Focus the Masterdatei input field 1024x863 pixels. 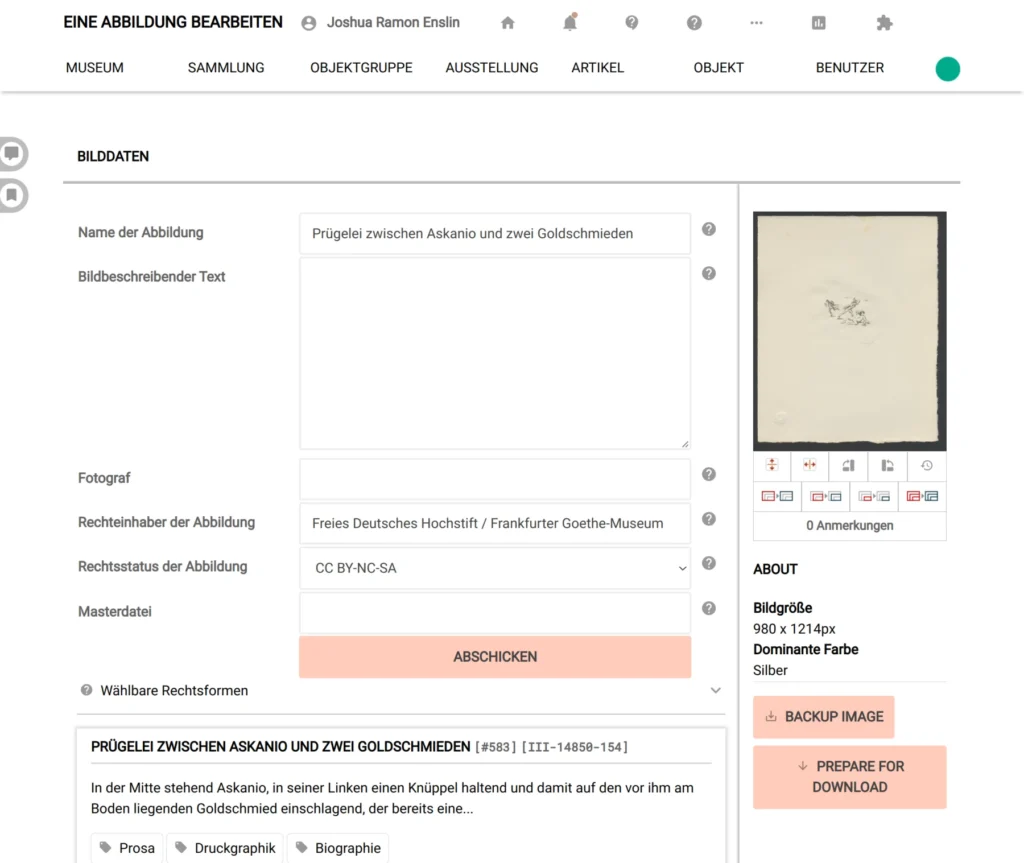coord(495,613)
